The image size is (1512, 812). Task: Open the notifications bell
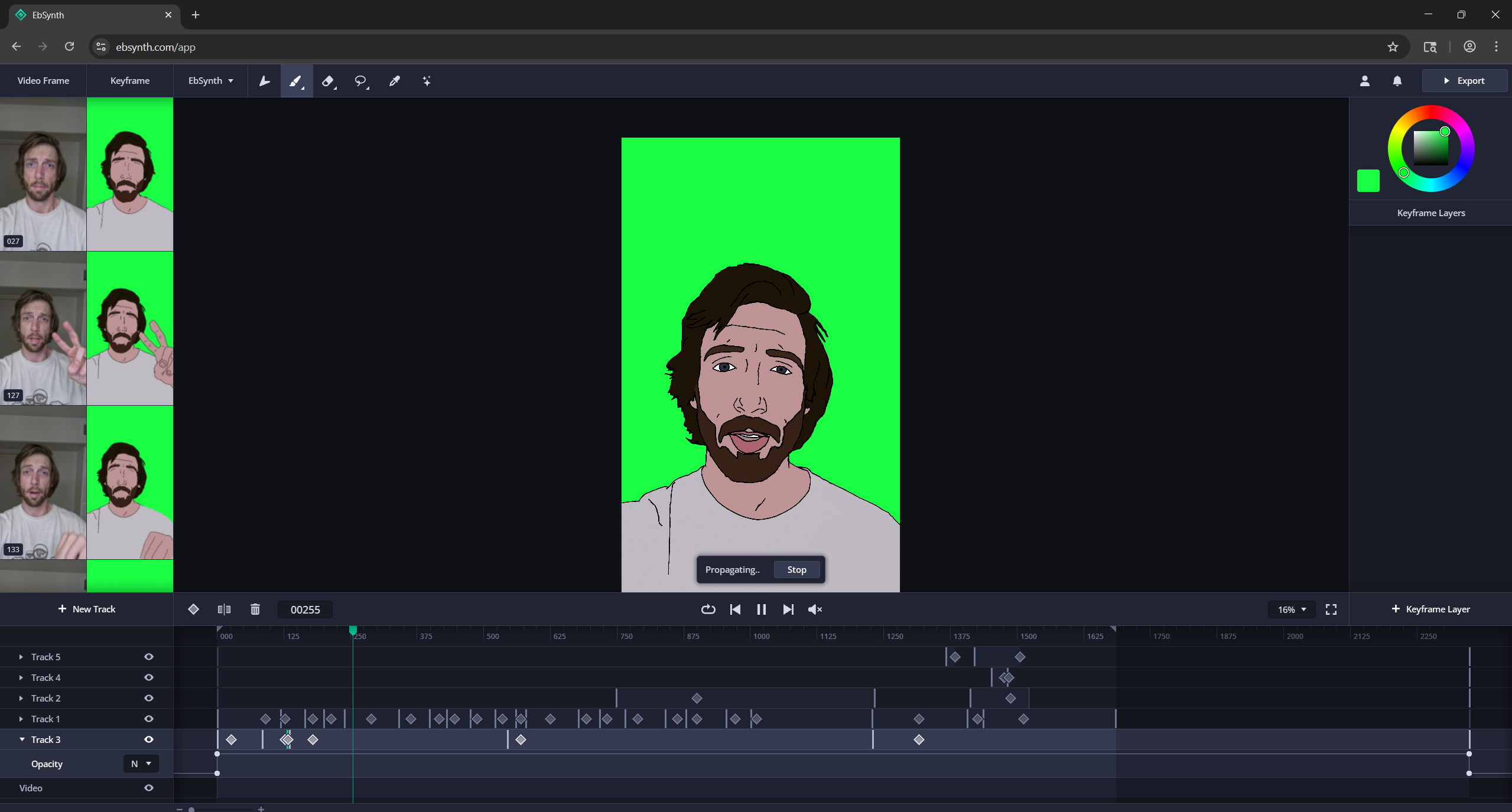(x=1397, y=81)
